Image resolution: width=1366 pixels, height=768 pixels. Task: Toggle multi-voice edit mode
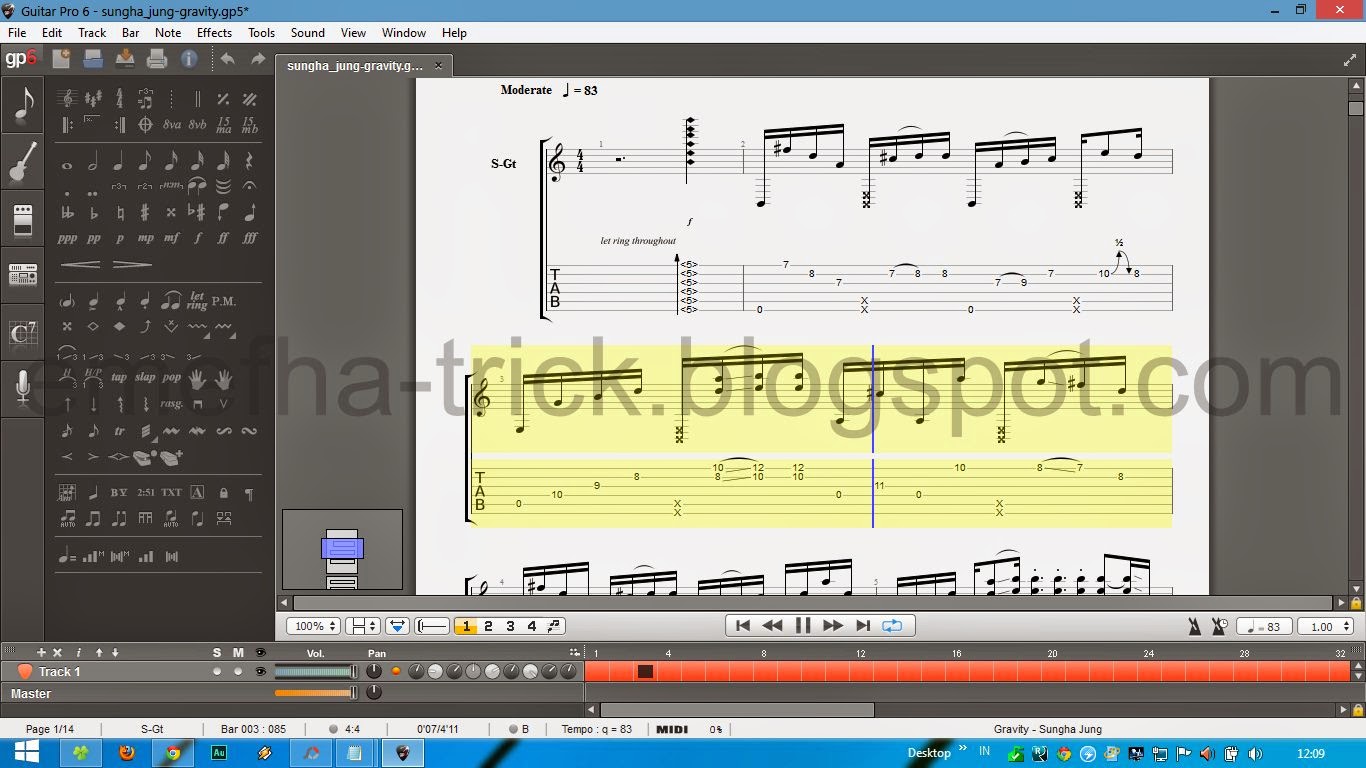pyautogui.click(x=554, y=626)
